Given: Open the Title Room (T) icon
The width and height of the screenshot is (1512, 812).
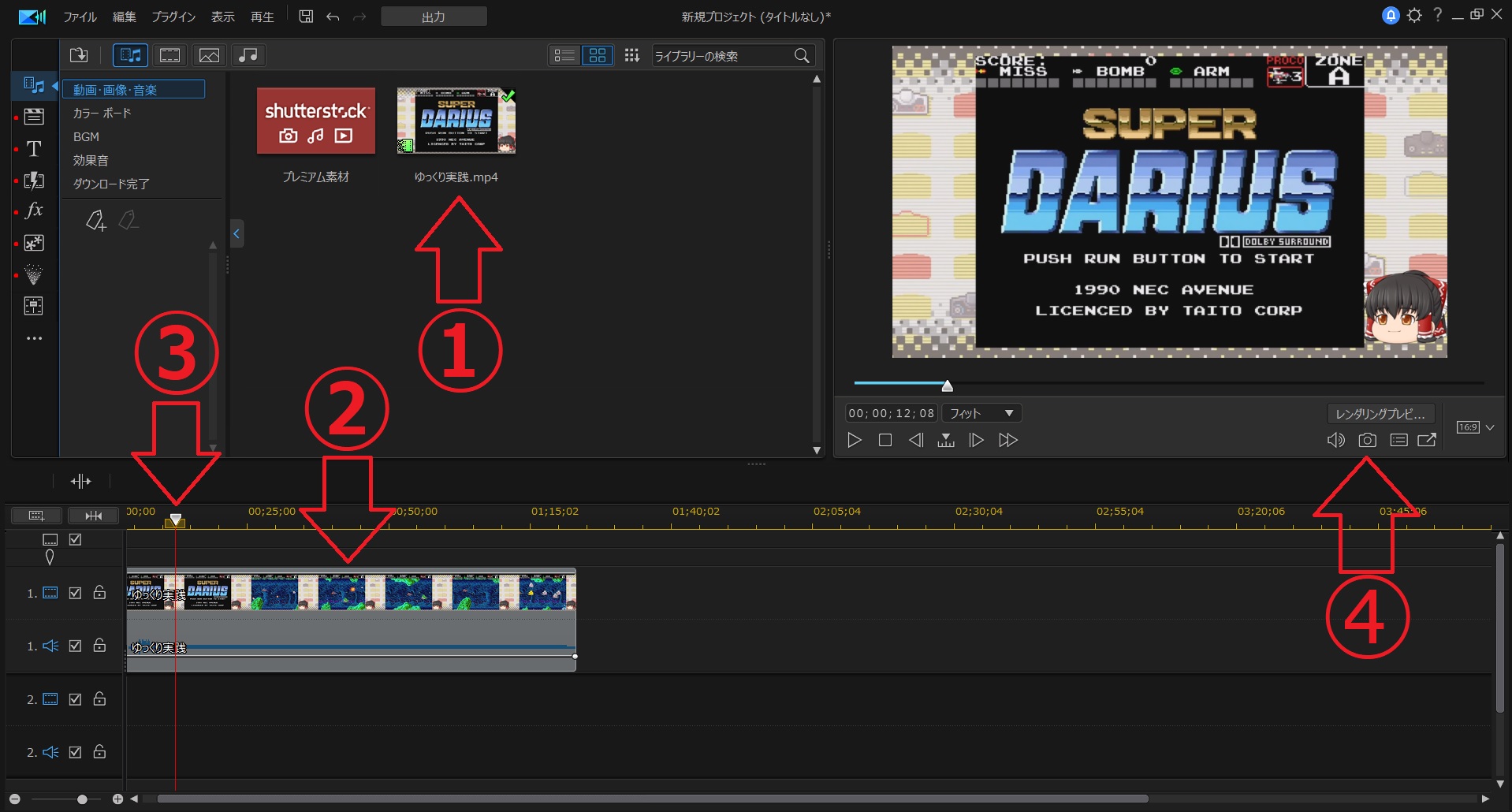Looking at the screenshot, I should (34, 148).
